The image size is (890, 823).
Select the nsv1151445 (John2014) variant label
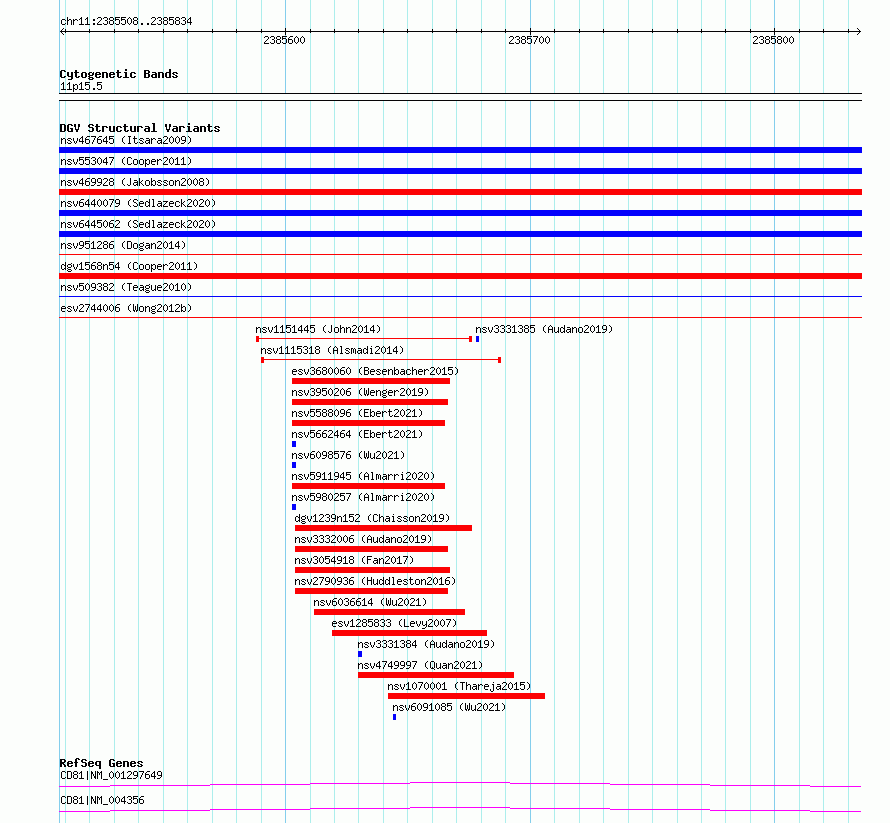tap(318, 329)
